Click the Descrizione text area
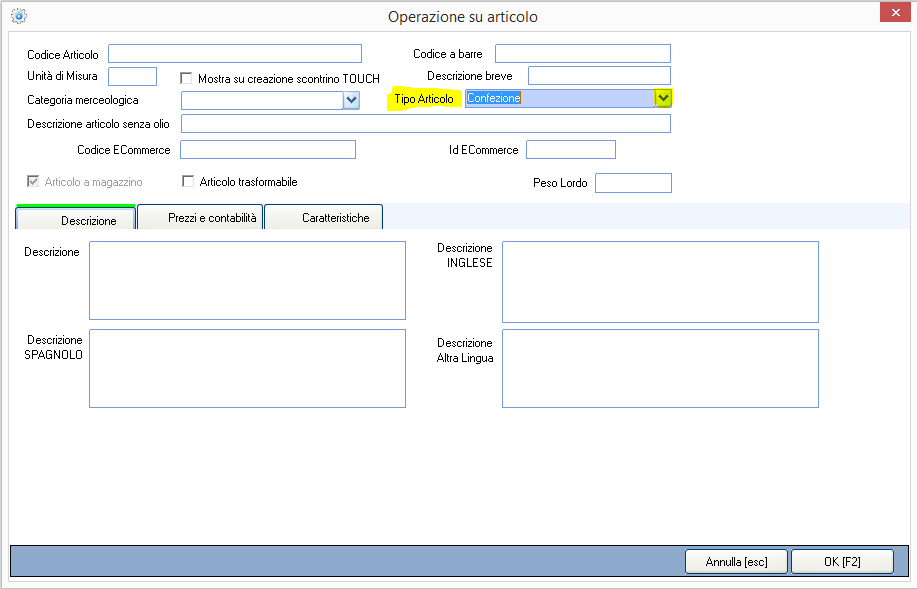The image size is (917, 589). pos(247,281)
